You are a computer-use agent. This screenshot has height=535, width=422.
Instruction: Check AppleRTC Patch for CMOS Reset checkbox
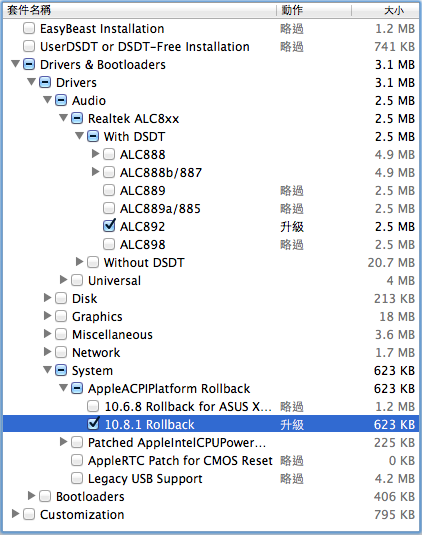pos(77,460)
